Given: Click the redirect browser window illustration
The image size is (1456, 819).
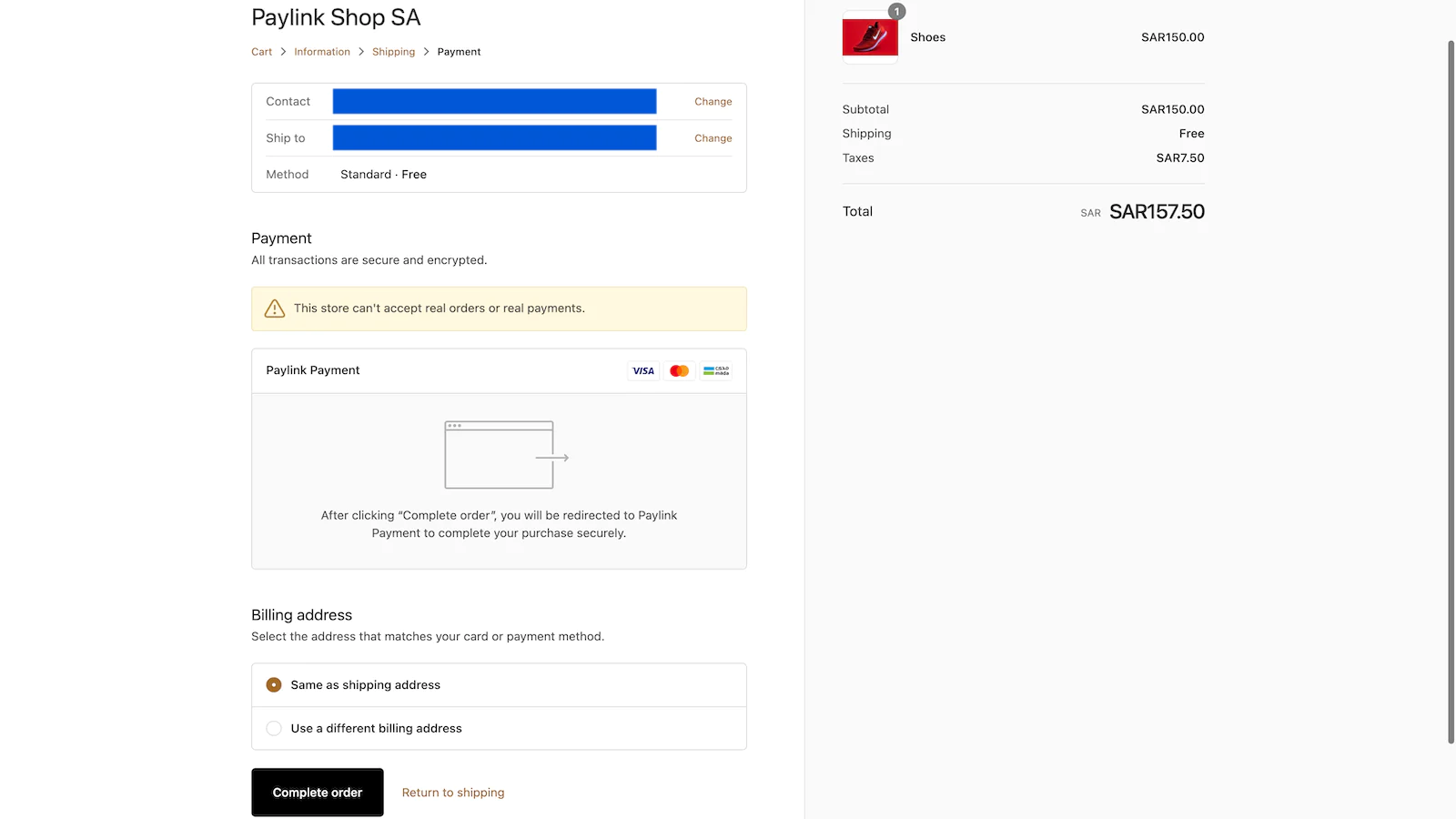Looking at the screenshot, I should [507, 455].
